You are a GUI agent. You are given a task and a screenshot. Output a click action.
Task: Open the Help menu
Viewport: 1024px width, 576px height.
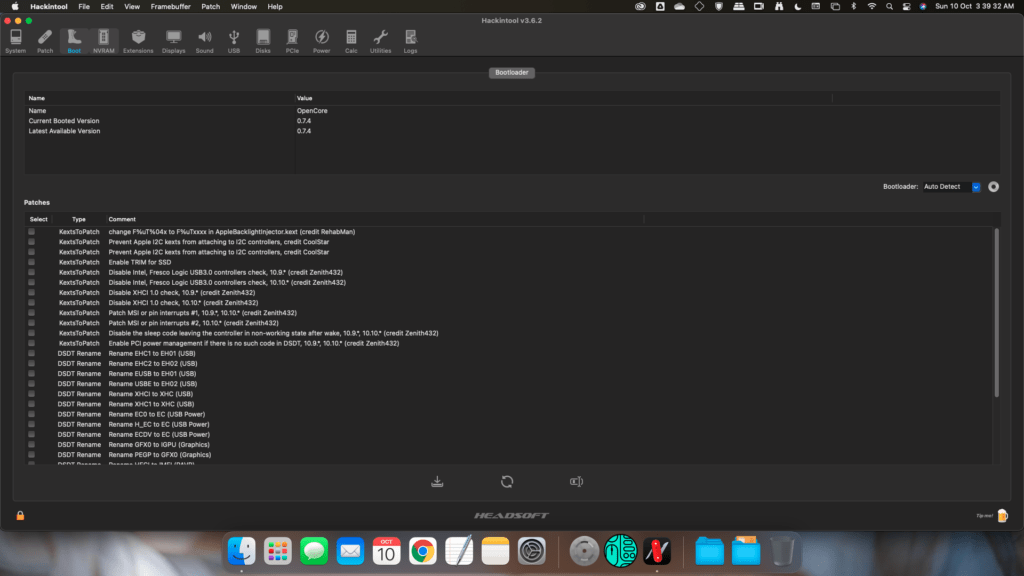pos(275,7)
